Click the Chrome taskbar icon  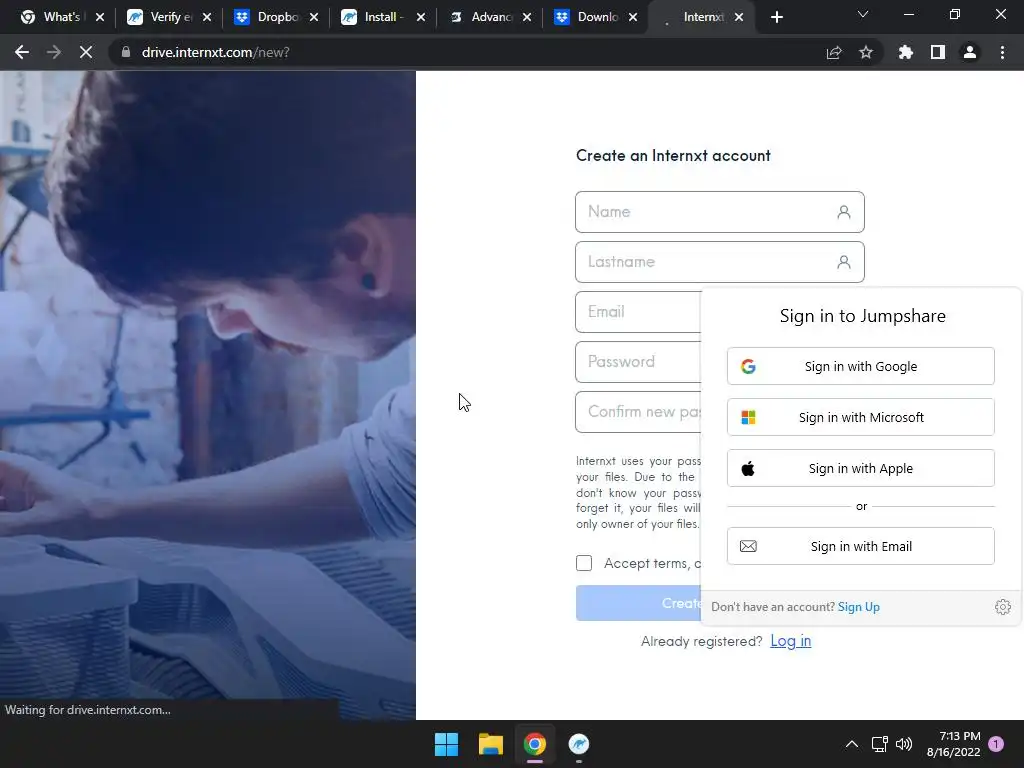point(534,744)
